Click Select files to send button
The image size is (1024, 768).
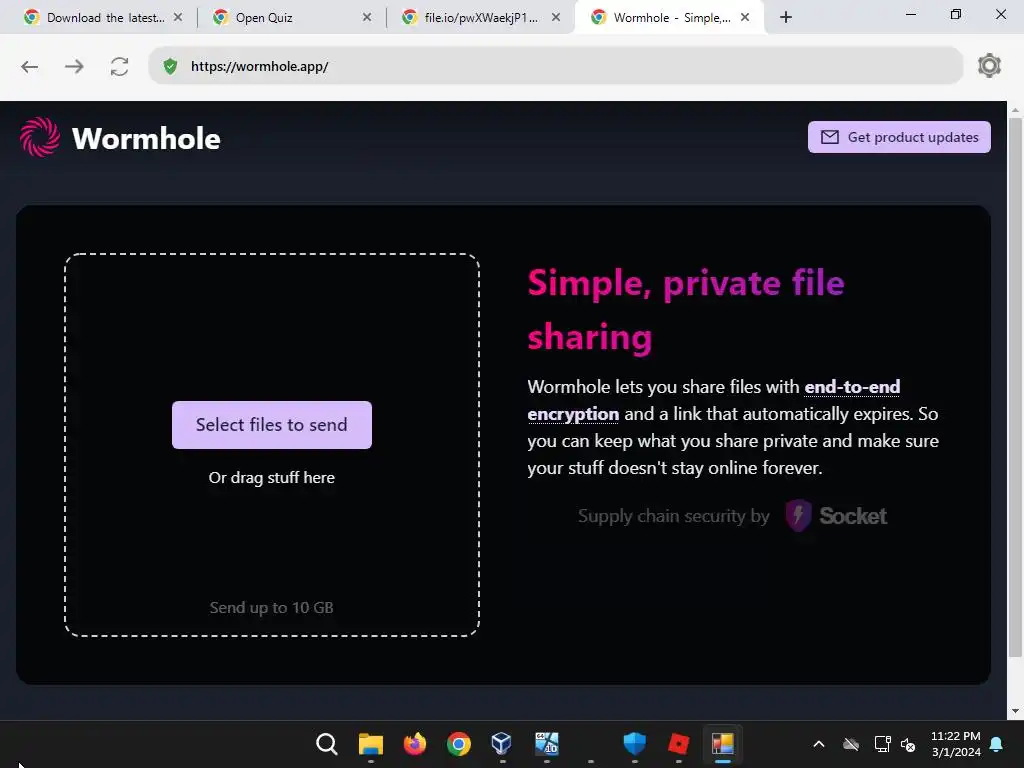pyautogui.click(x=272, y=424)
